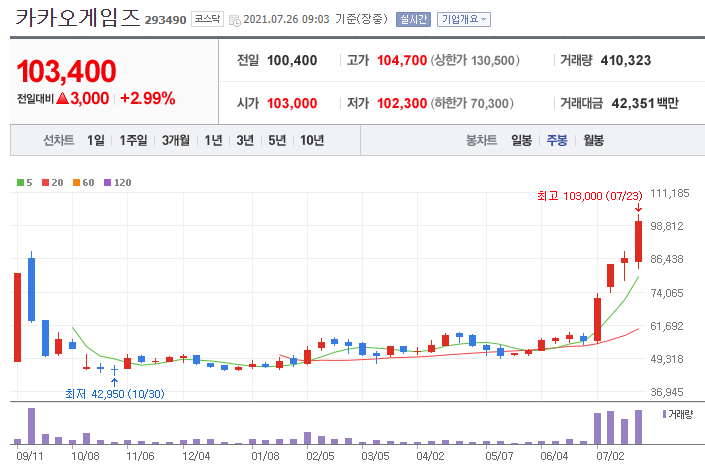
Task: Select the 10년 line chart tab
Action: click(312, 141)
